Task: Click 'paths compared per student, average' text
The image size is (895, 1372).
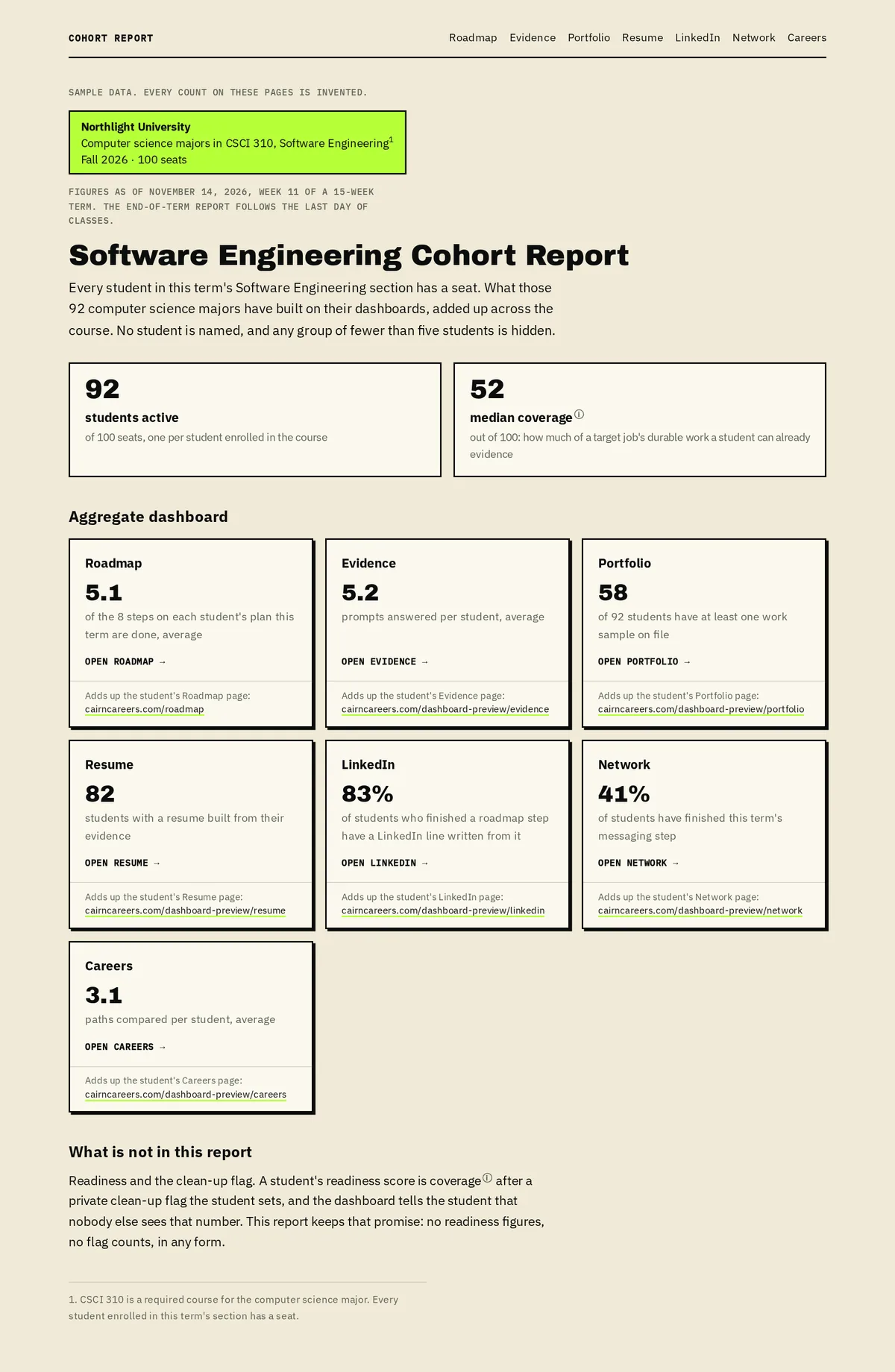Action: coord(180,1019)
